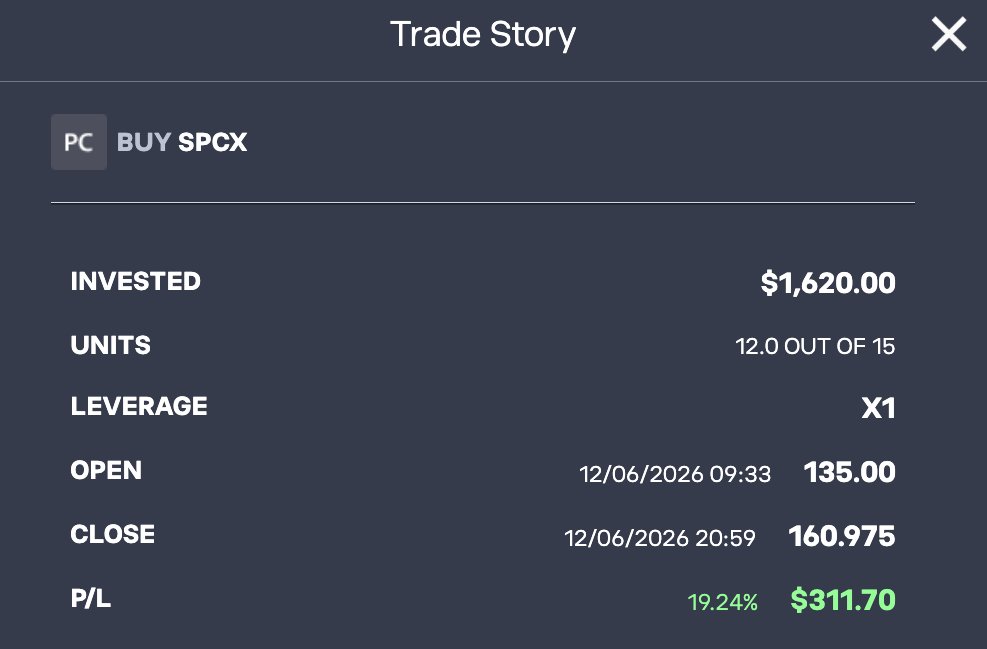Select the close date 12/06/2026 20:59
987x649 pixels.
click(660, 538)
